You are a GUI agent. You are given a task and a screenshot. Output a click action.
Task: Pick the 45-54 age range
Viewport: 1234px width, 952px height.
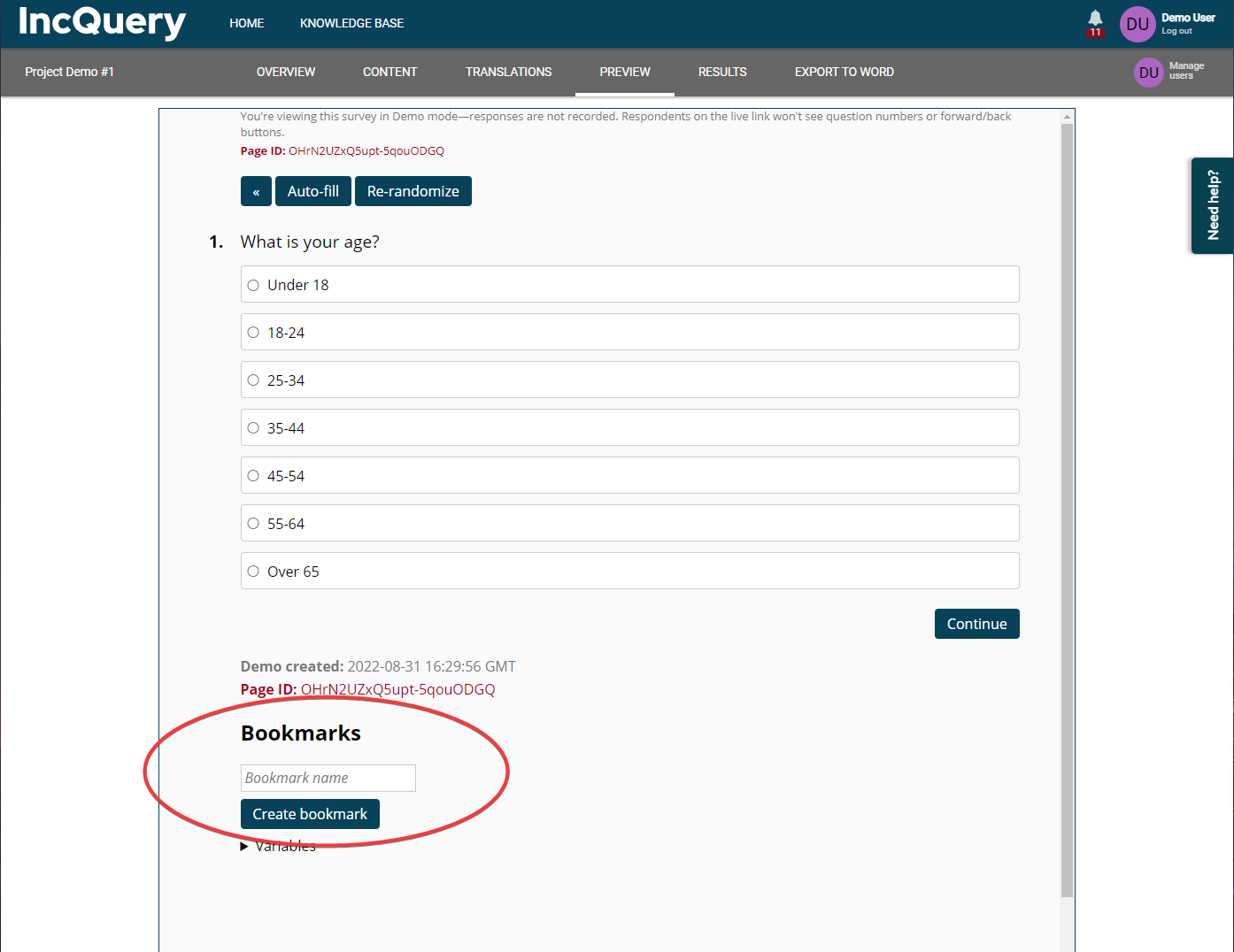(253, 476)
